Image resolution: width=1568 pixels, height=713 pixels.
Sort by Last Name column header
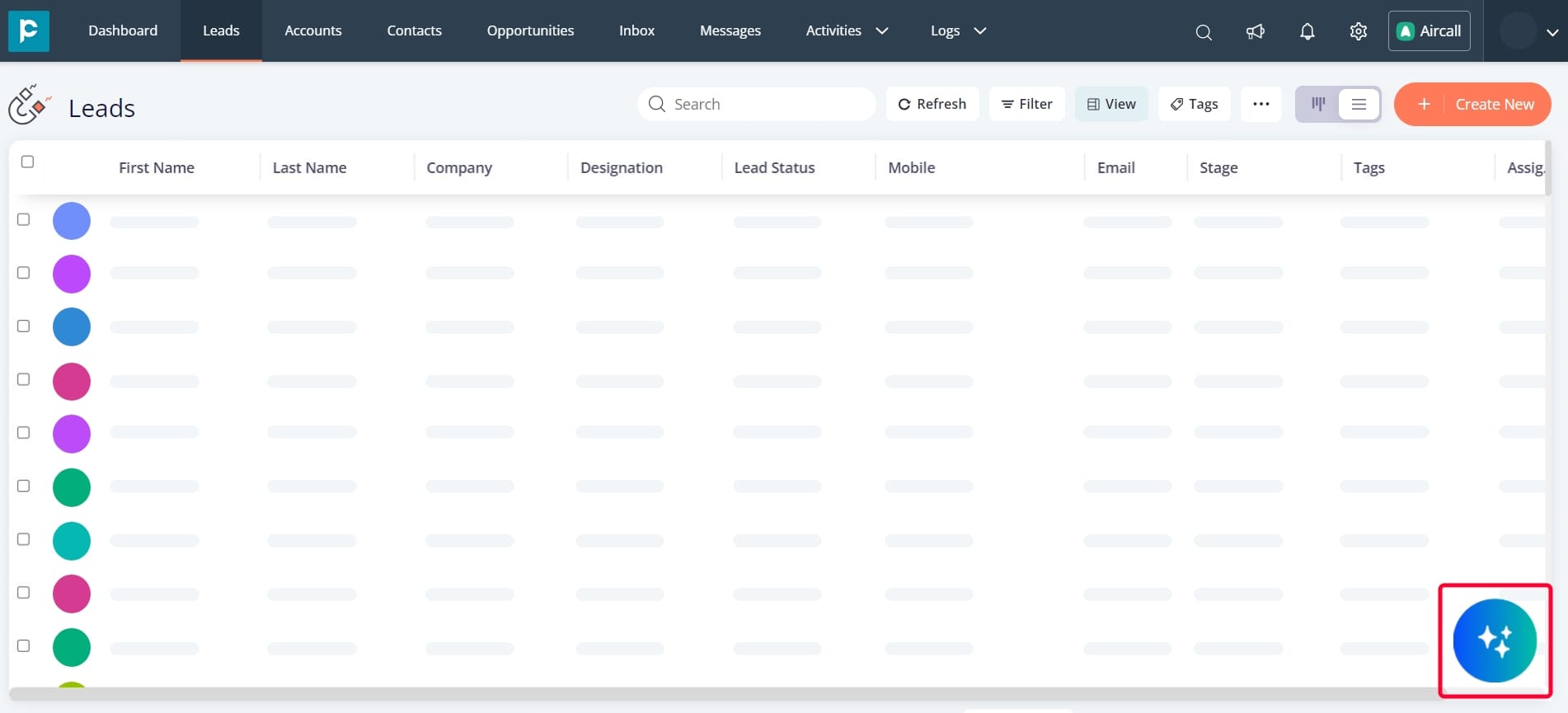pyautogui.click(x=309, y=167)
